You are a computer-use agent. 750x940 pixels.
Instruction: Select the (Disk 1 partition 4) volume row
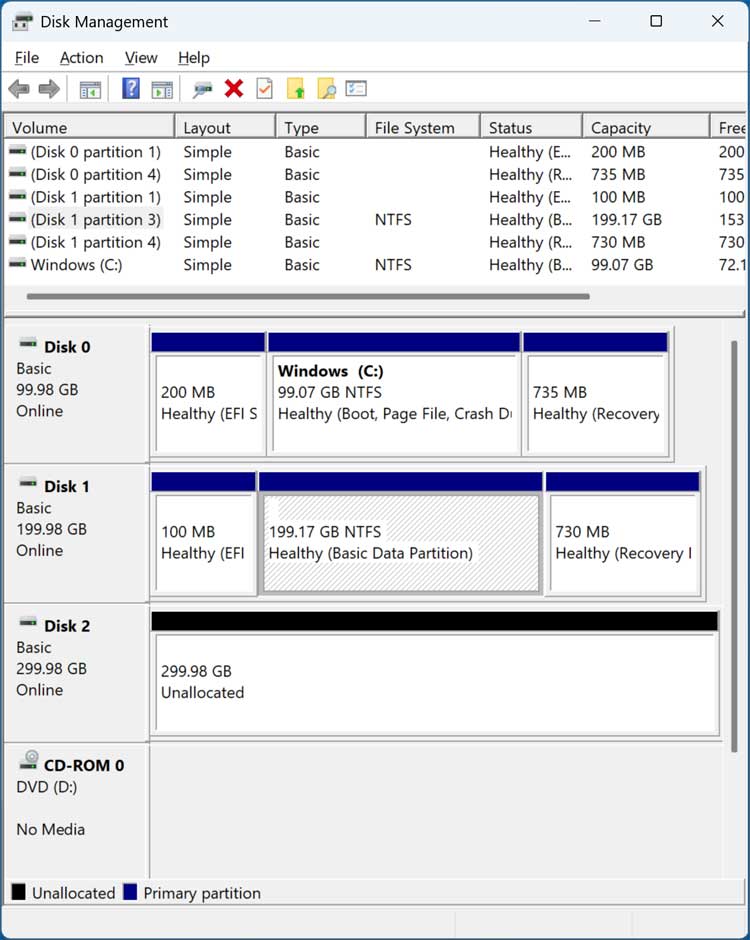375,243
